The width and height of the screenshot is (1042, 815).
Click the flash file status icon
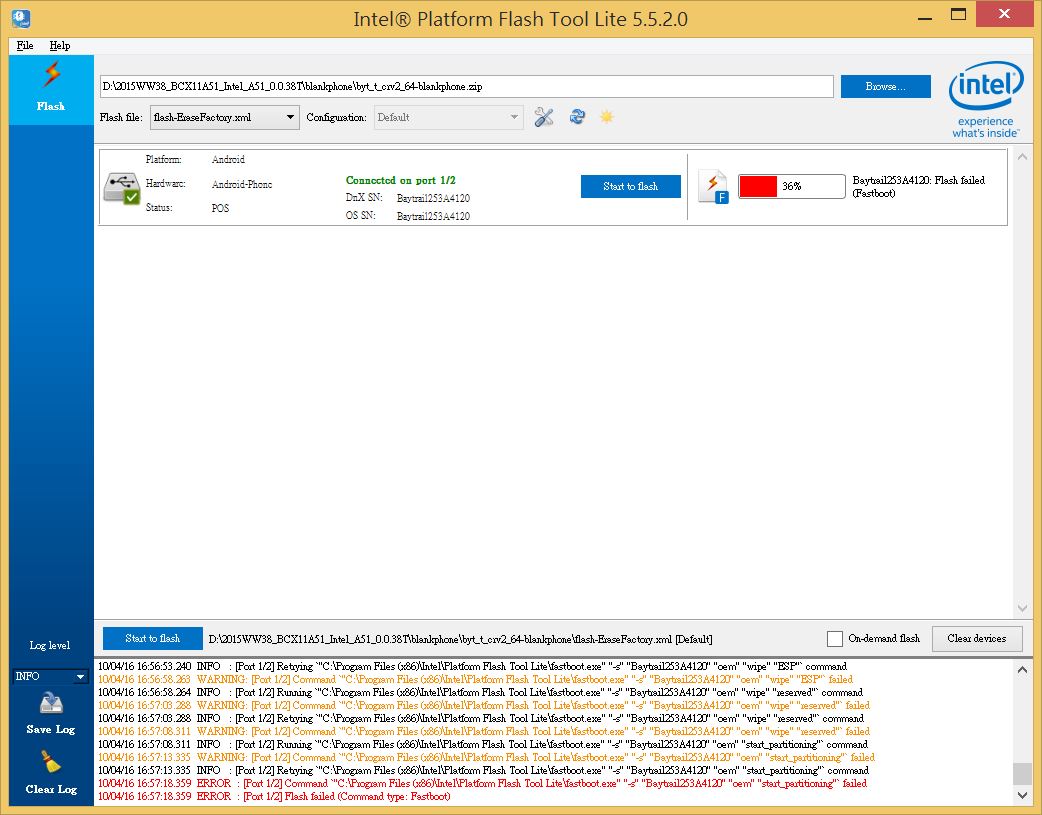[x=713, y=187]
